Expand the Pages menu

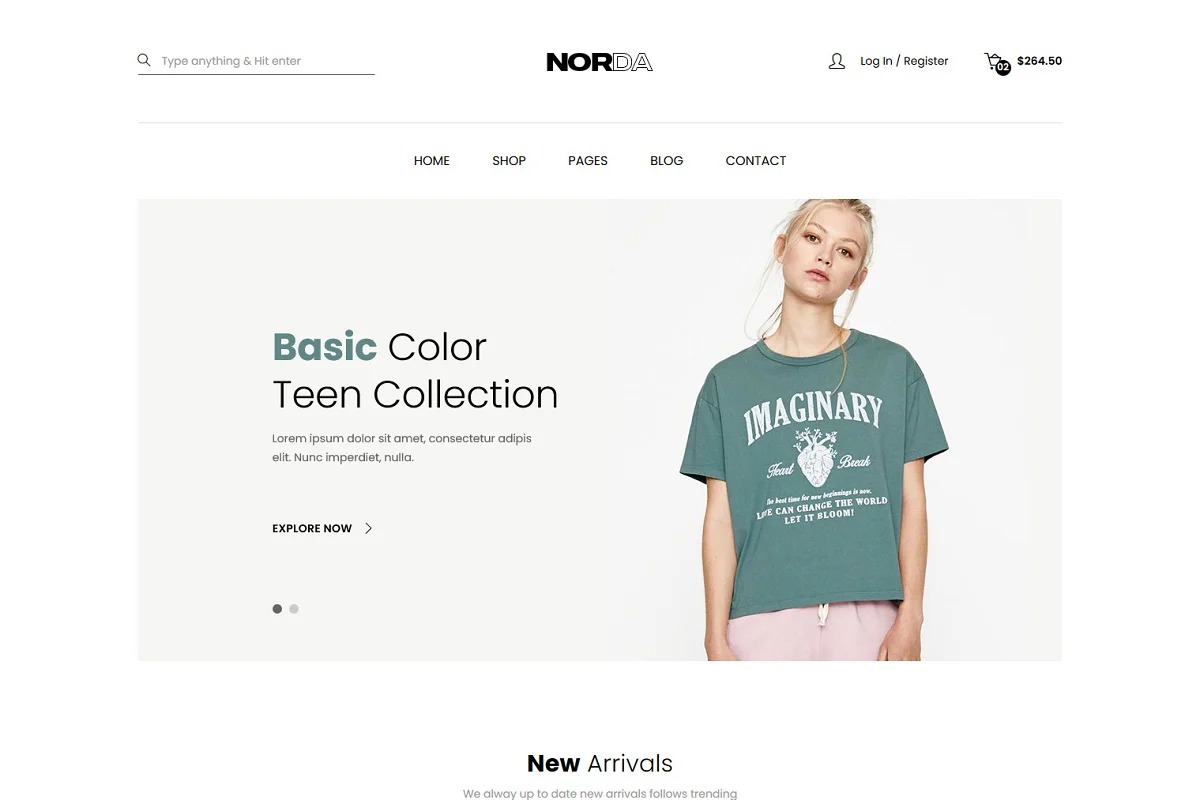click(x=588, y=160)
